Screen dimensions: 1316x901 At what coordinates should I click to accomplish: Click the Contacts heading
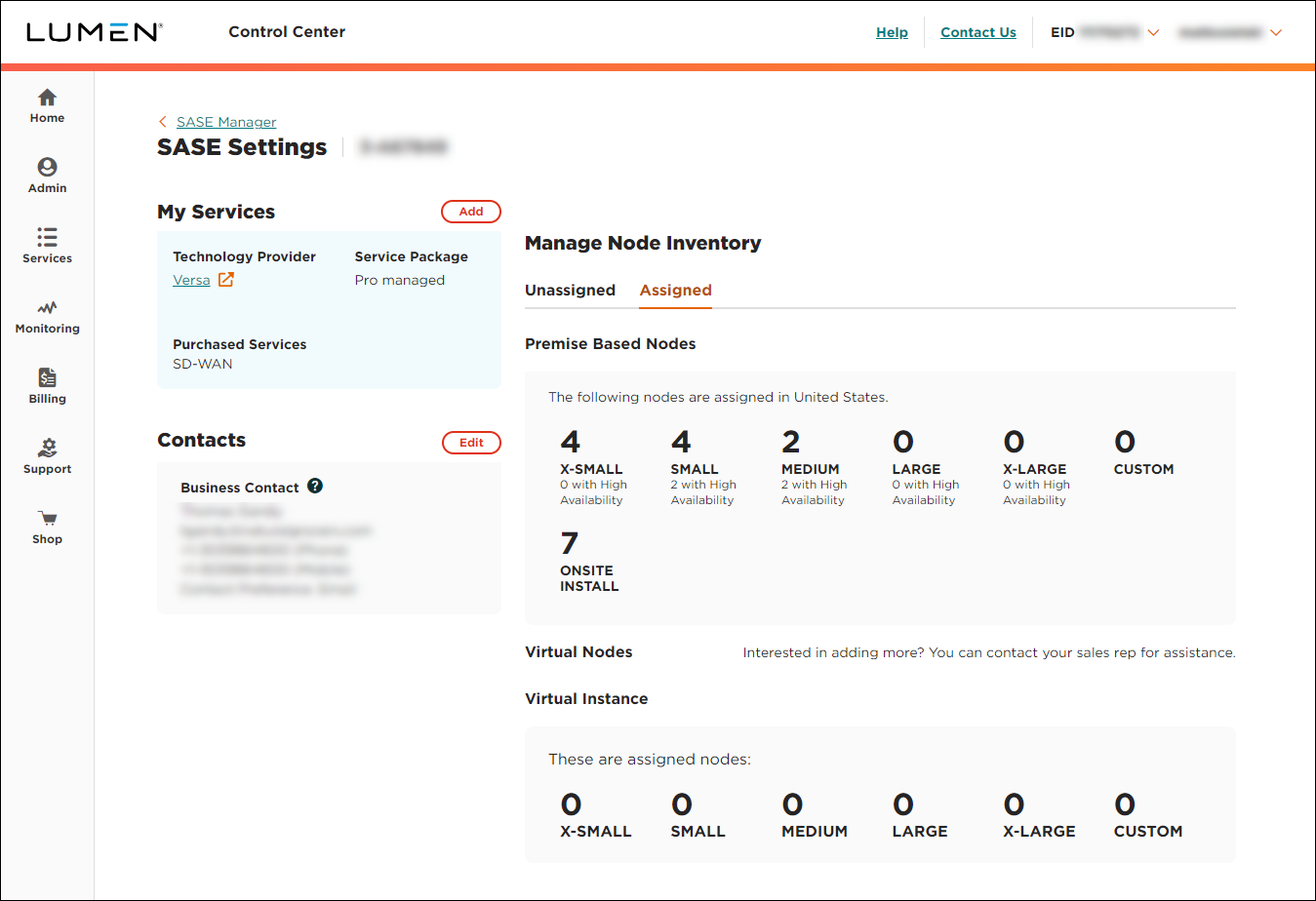[x=201, y=441]
